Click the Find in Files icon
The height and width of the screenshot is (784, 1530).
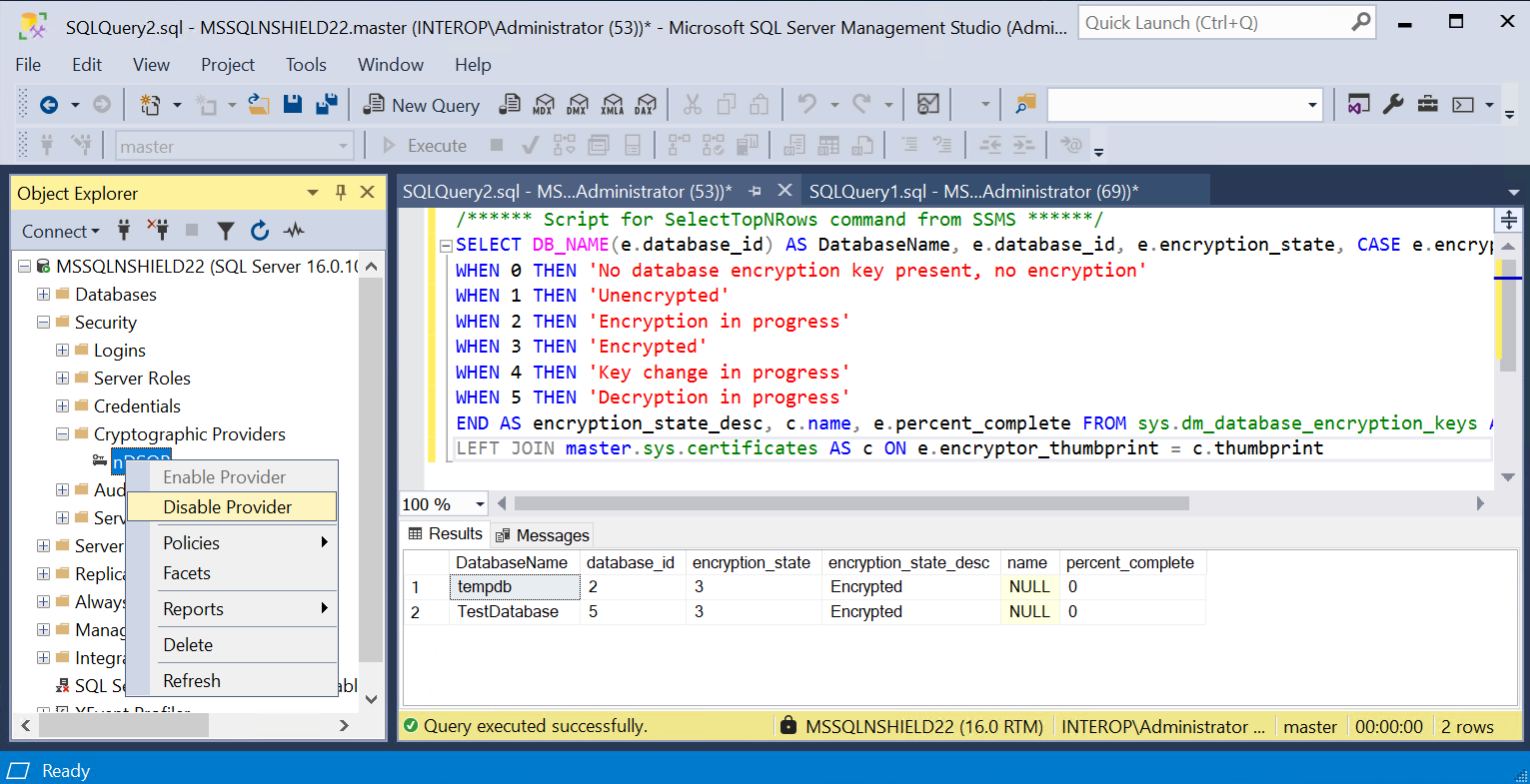point(1025,104)
